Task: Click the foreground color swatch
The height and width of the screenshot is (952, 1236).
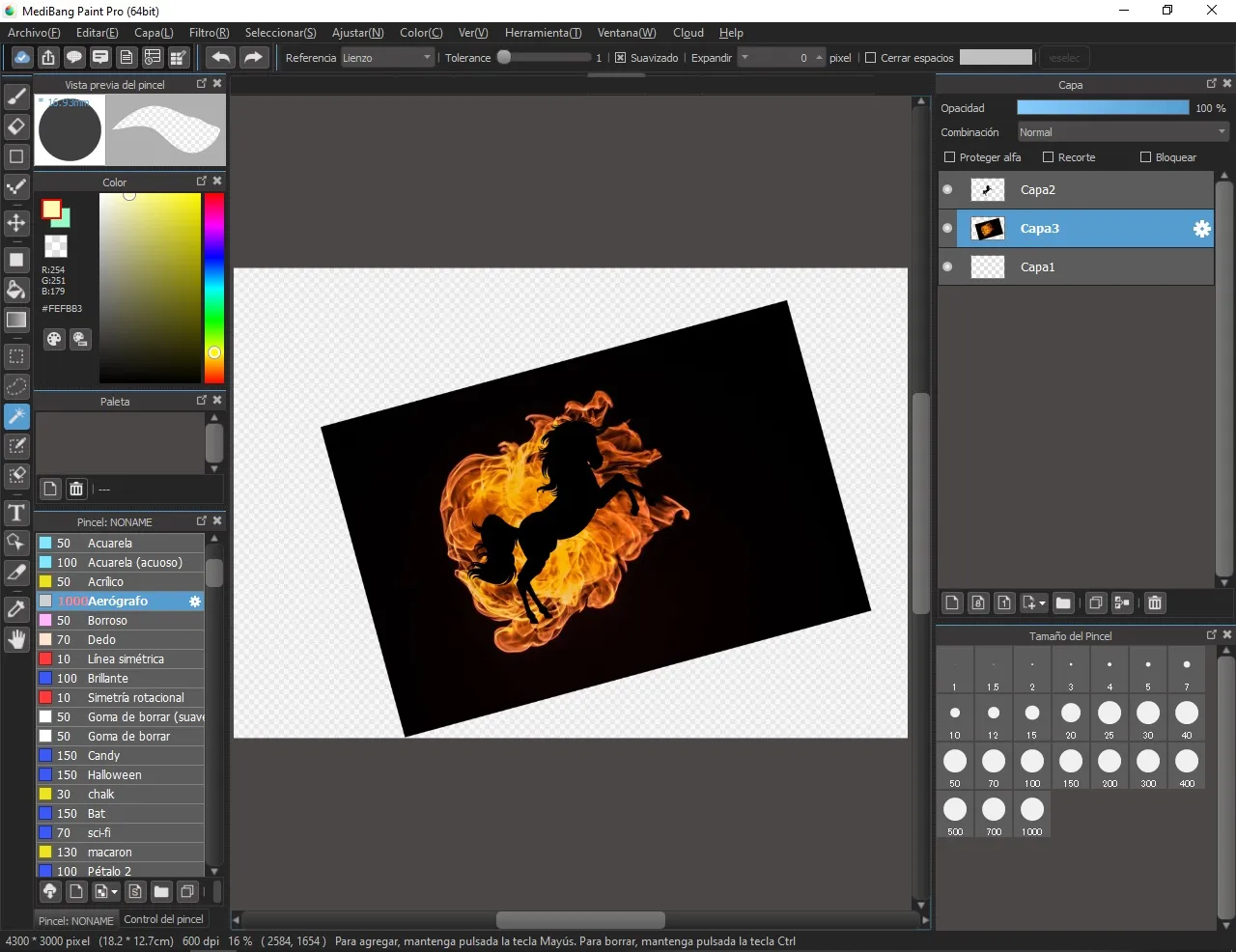Action: click(x=51, y=210)
